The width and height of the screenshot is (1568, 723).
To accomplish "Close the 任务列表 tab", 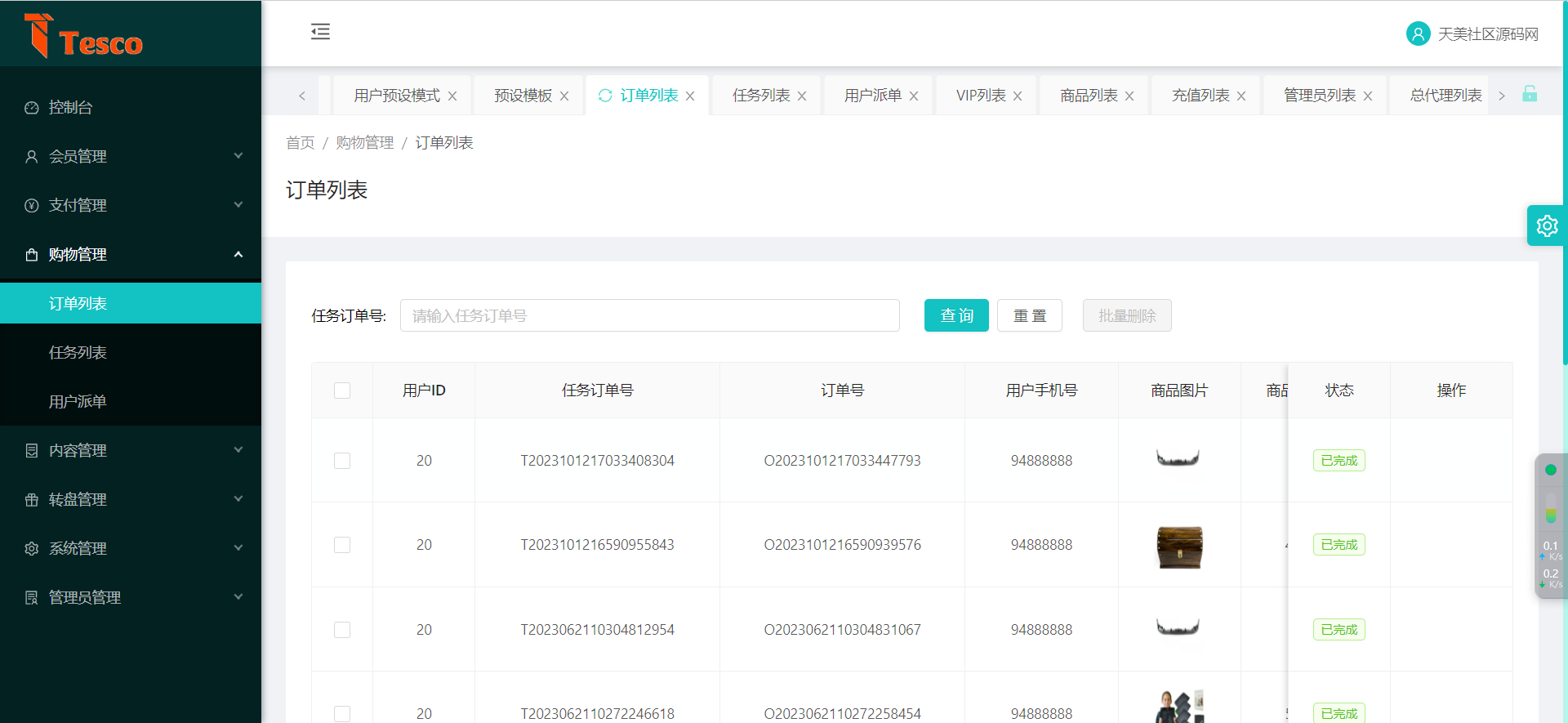I will click(x=802, y=96).
